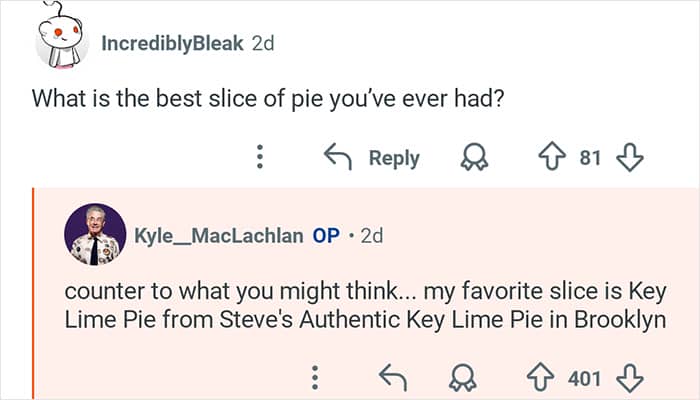
Task: Click the 2d timestamp beside IncrediblyBleak
Action: pyautogui.click(x=263, y=44)
